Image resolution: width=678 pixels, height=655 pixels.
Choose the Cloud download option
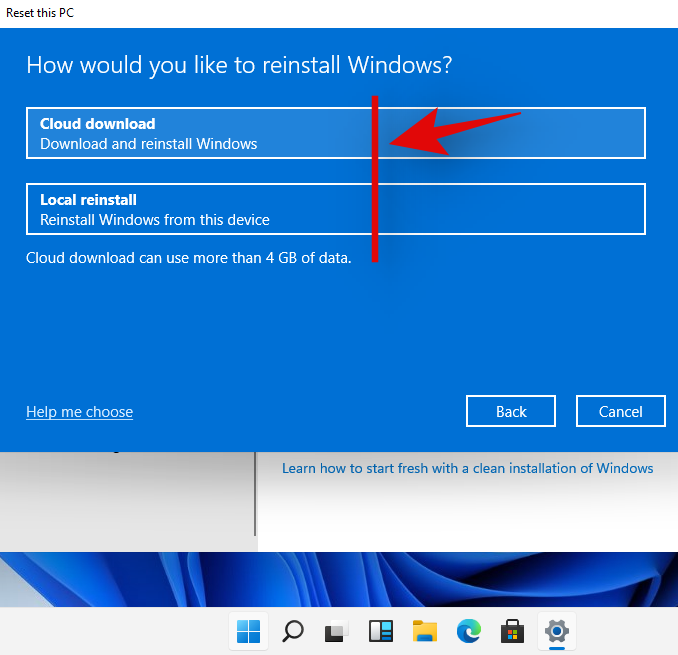click(x=336, y=133)
